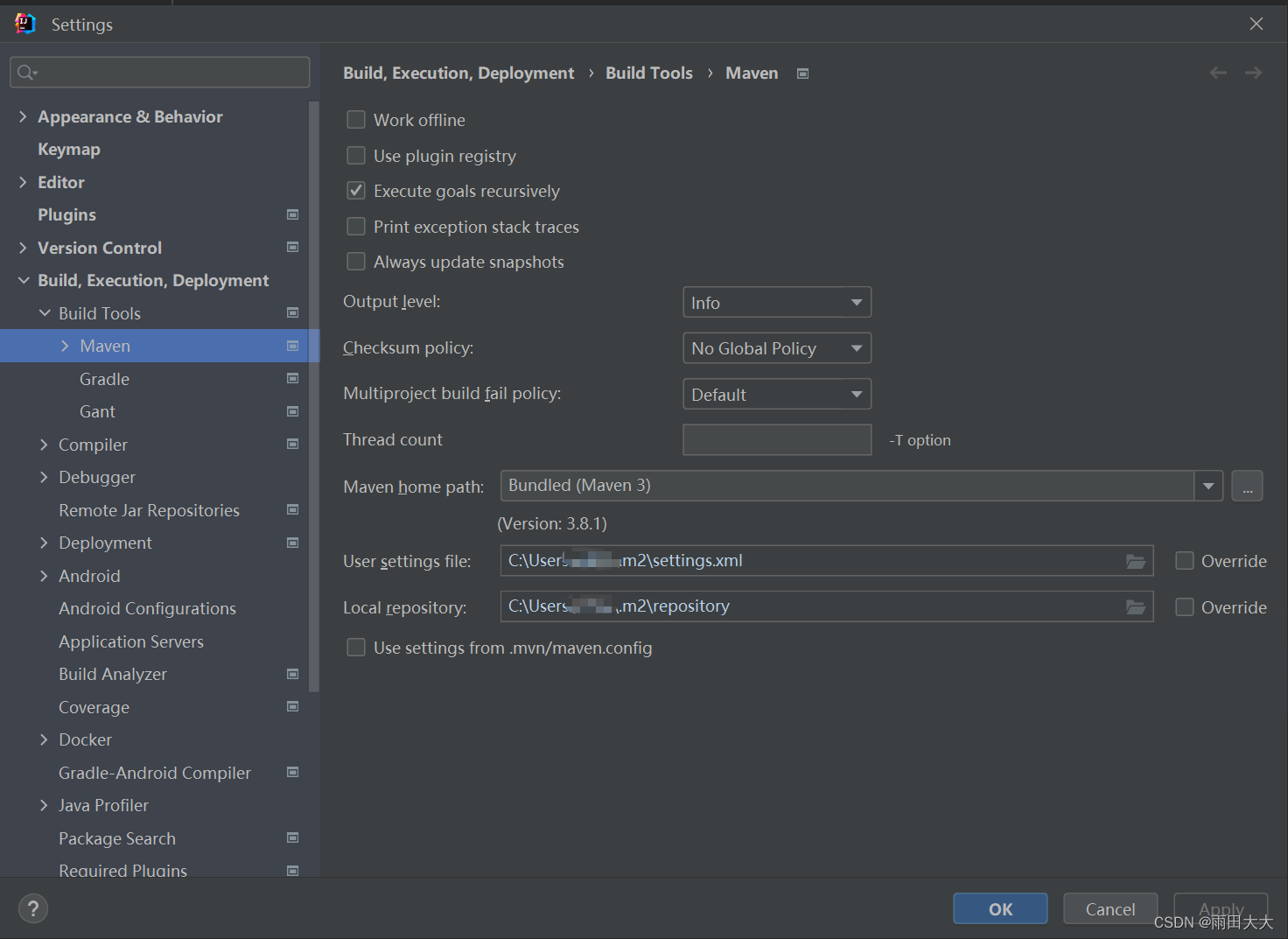
Task: Click the project-level icon beside Gradle
Action: pyautogui.click(x=293, y=379)
